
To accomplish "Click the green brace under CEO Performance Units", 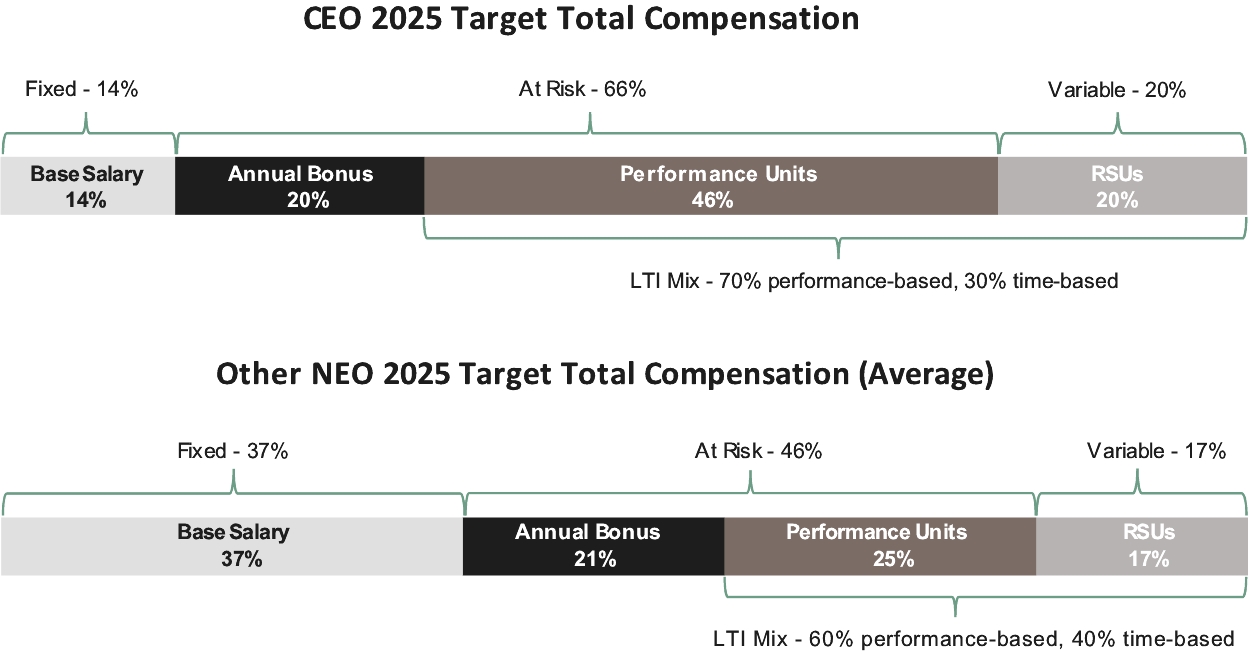I will click(x=838, y=240).
